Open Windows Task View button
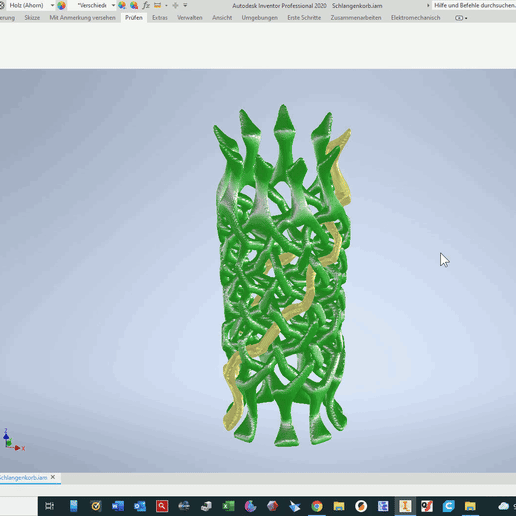516x516 pixels. [x=49, y=506]
